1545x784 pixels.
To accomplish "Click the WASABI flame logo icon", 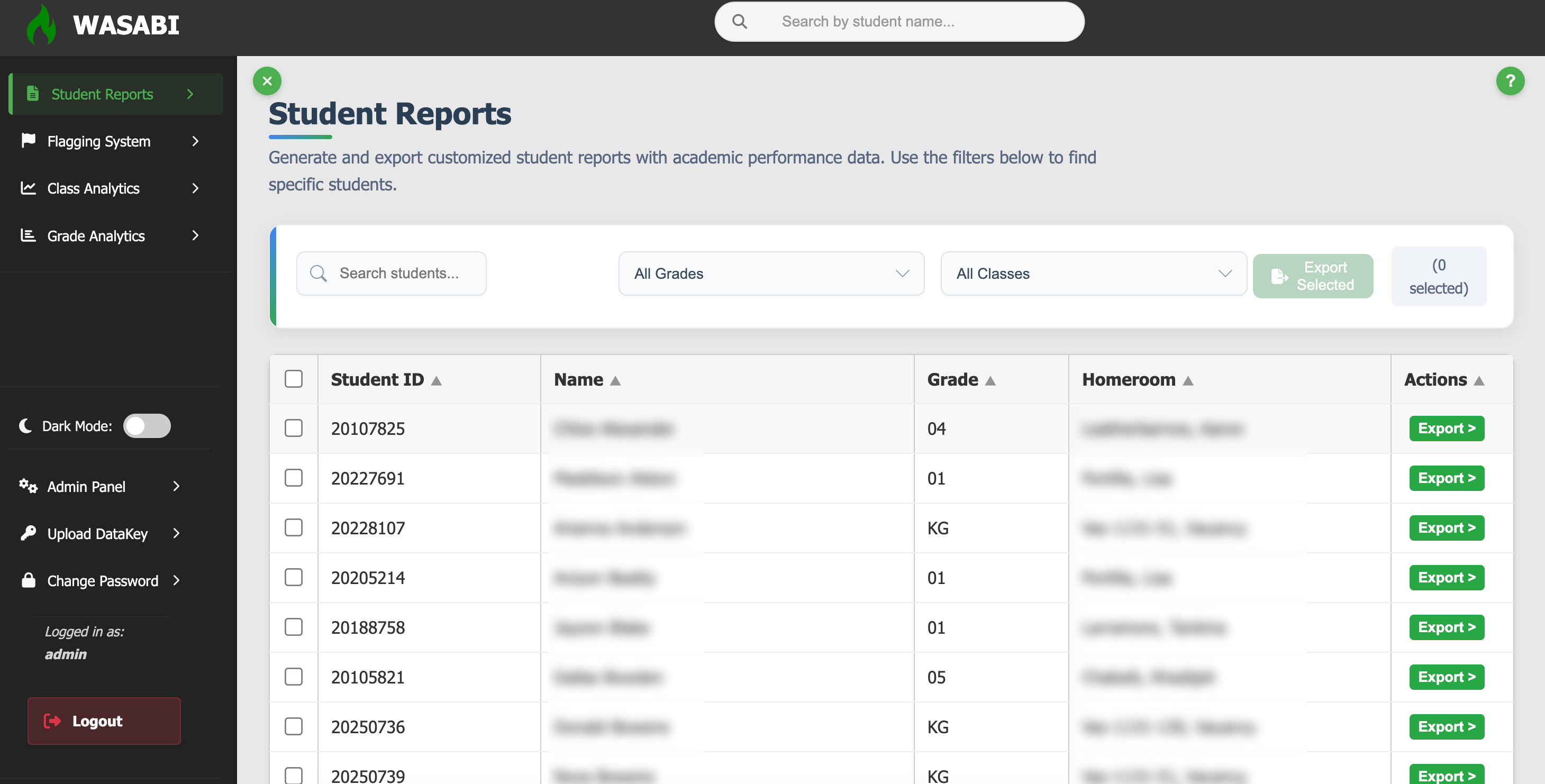I will click(41, 24).
